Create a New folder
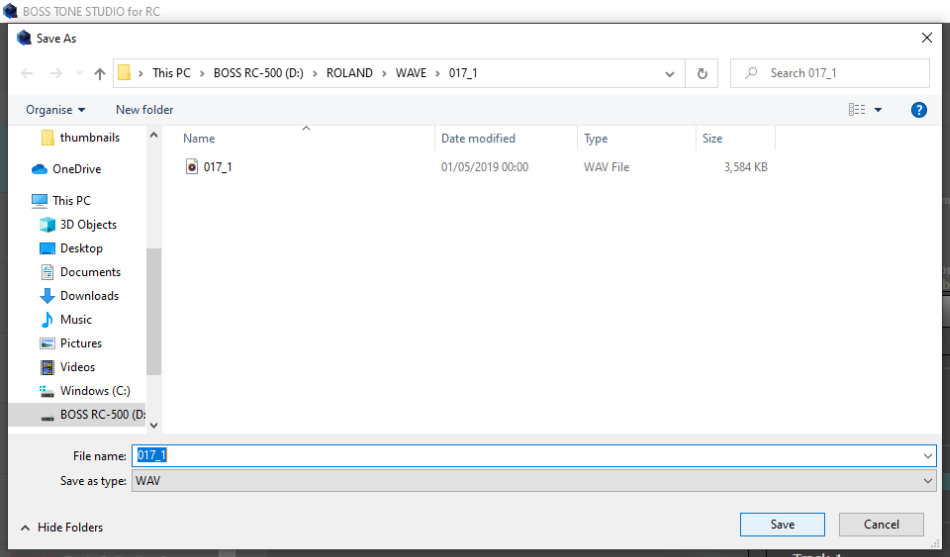This screenshot has height=557, width=950. [144, 110]
